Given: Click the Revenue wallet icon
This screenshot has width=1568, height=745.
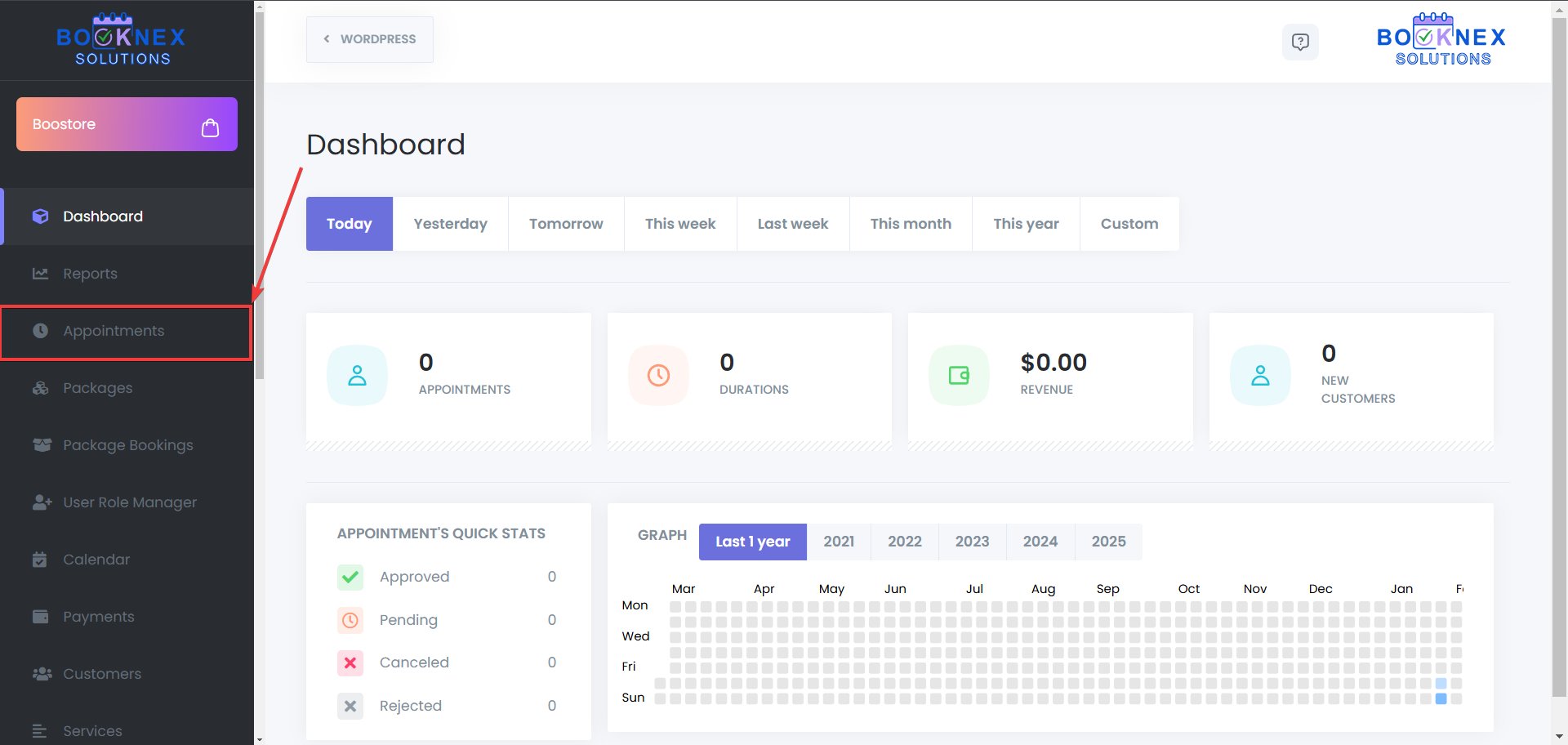Looking at the screenshot, I should click(x=959, y=376).
